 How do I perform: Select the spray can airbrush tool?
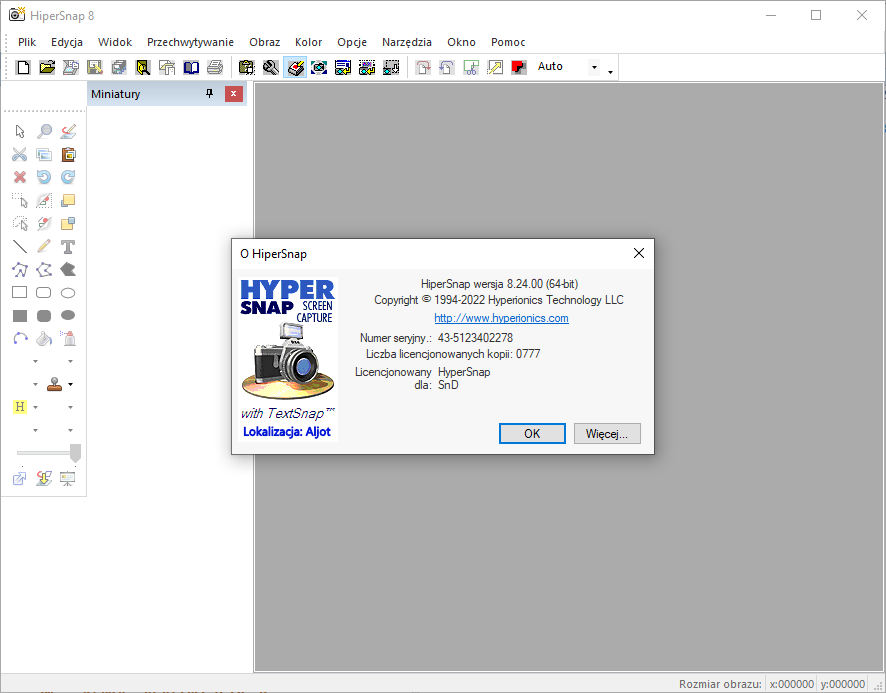(68, 339)
